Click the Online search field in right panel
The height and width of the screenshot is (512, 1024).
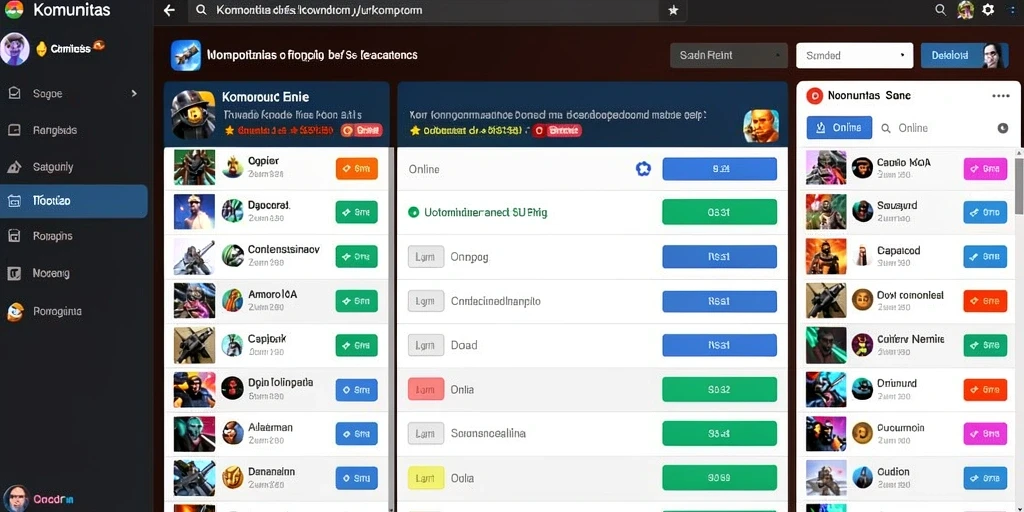(936, 128)
